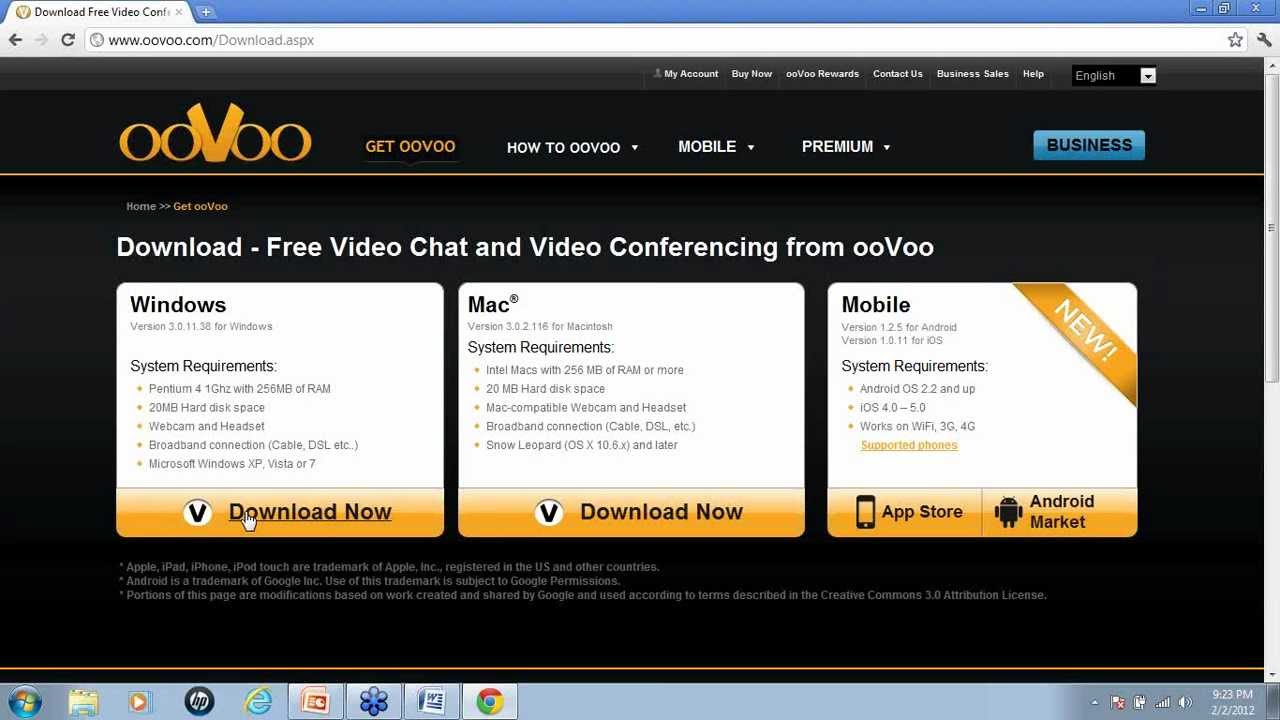Click Show desktop strip at taskbar end
The width and height of the screenshot is (1280, 720).
point(1273,702)
